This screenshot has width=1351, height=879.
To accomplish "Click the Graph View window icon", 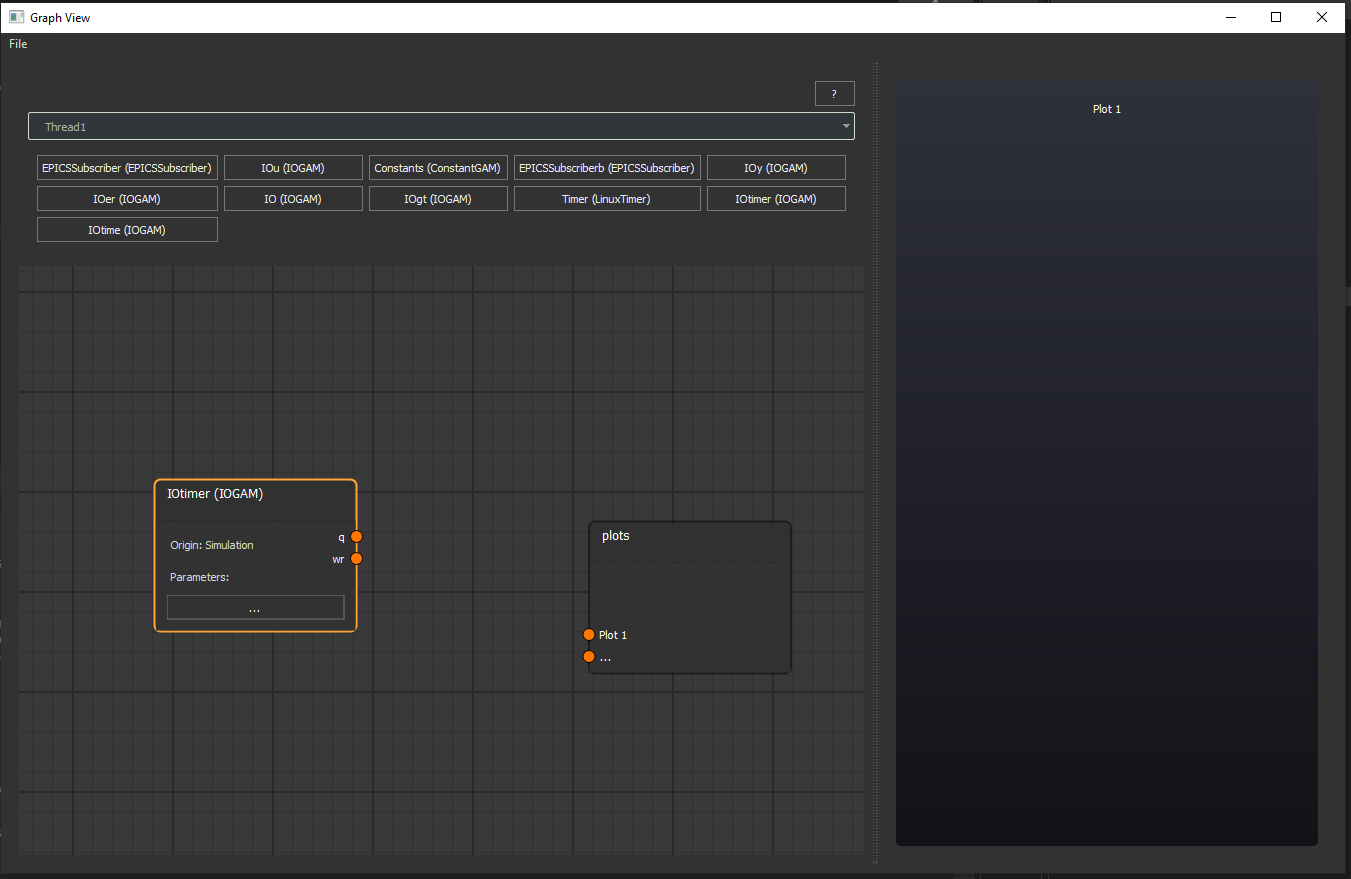I will pos(15,17).
